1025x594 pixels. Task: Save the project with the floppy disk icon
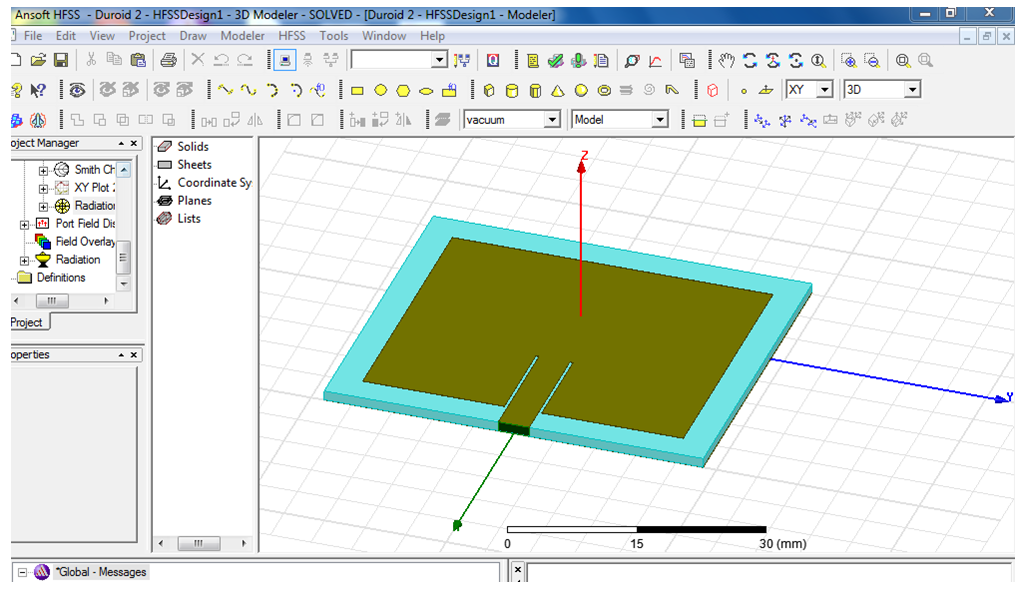tap(61, 60)
